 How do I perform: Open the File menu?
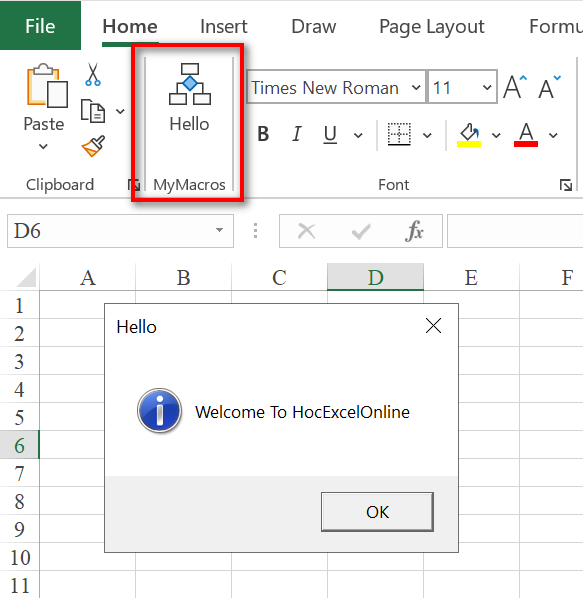click(40, 26)
